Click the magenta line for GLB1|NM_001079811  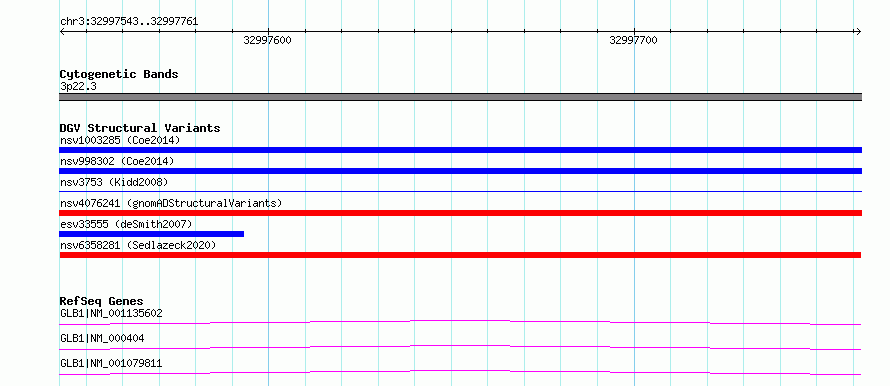[x=460, y=372]
